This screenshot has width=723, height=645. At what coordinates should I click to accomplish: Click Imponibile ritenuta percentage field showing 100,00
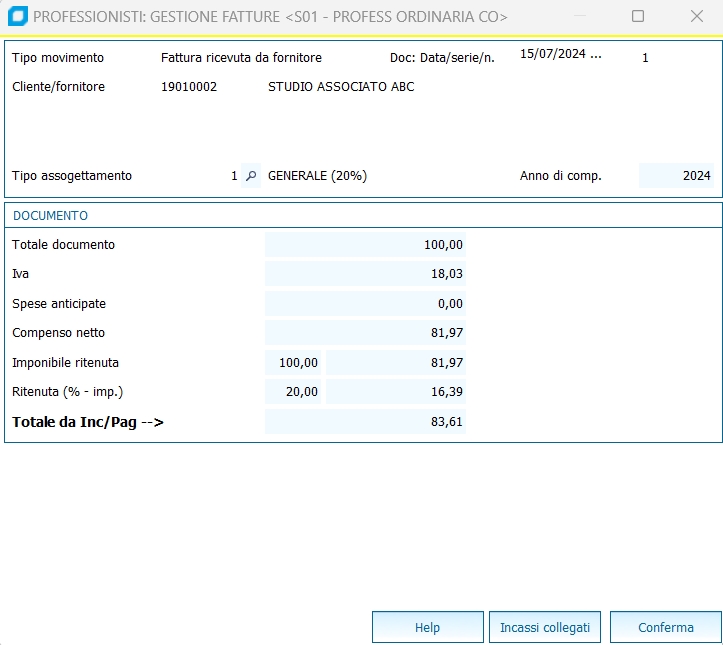point(294,363)
